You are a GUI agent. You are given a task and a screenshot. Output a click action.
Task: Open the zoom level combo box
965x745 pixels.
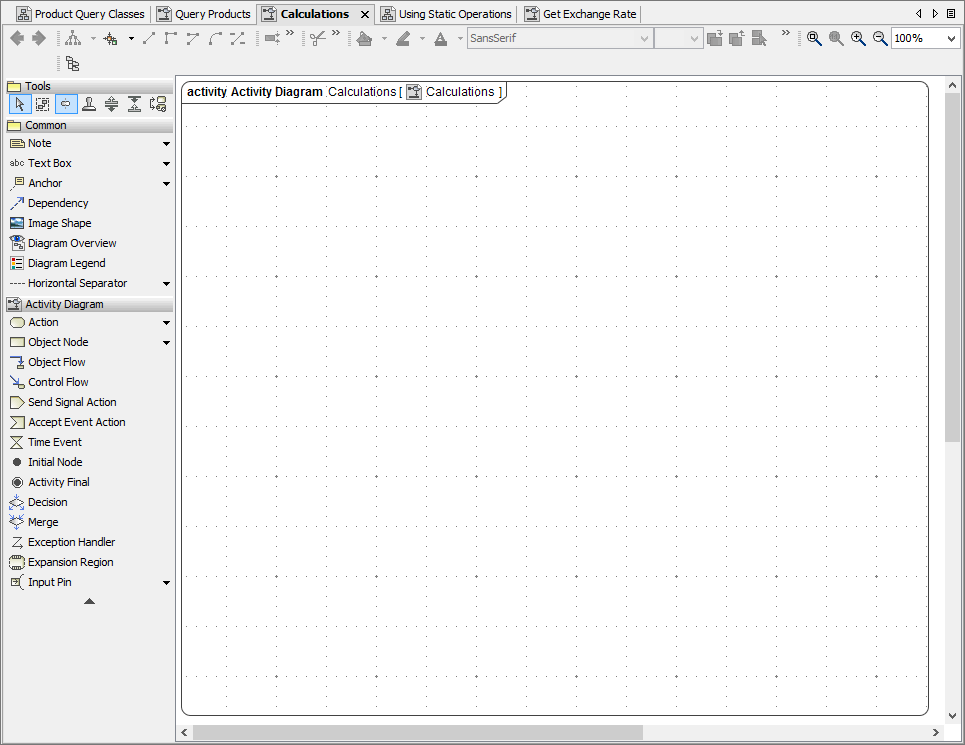(951, 38)
